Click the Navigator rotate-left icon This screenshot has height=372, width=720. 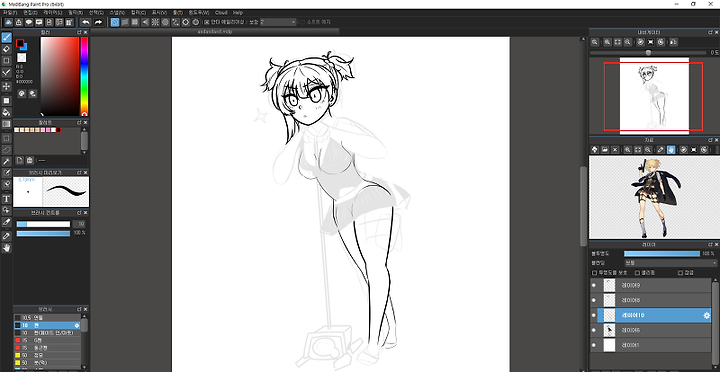pos(640,42)
